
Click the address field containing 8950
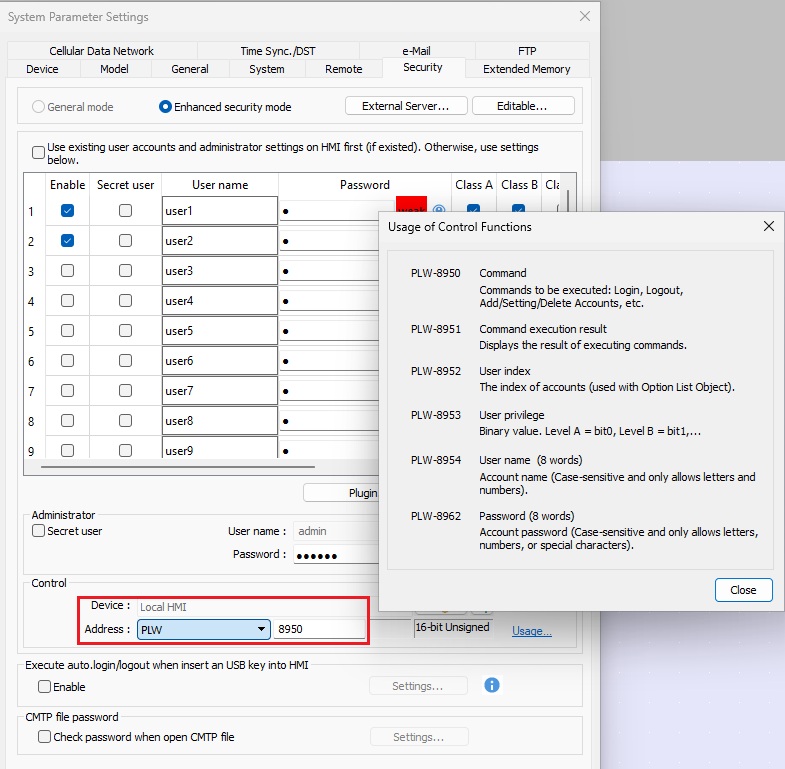(x=320, y=629)
